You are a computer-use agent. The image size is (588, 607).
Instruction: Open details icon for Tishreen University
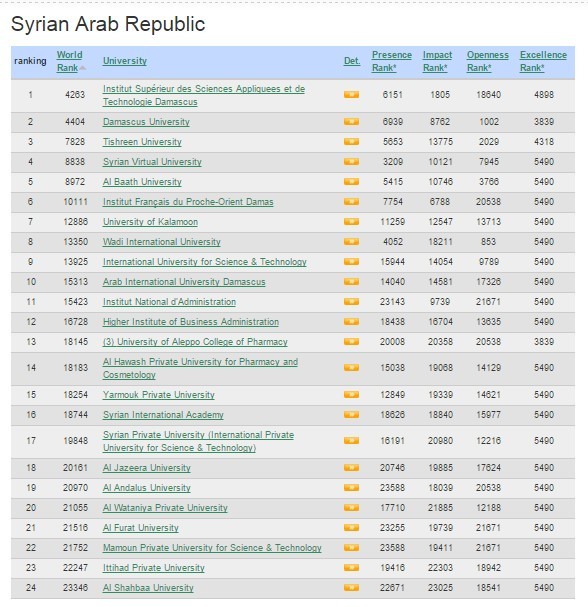[351, 142]
